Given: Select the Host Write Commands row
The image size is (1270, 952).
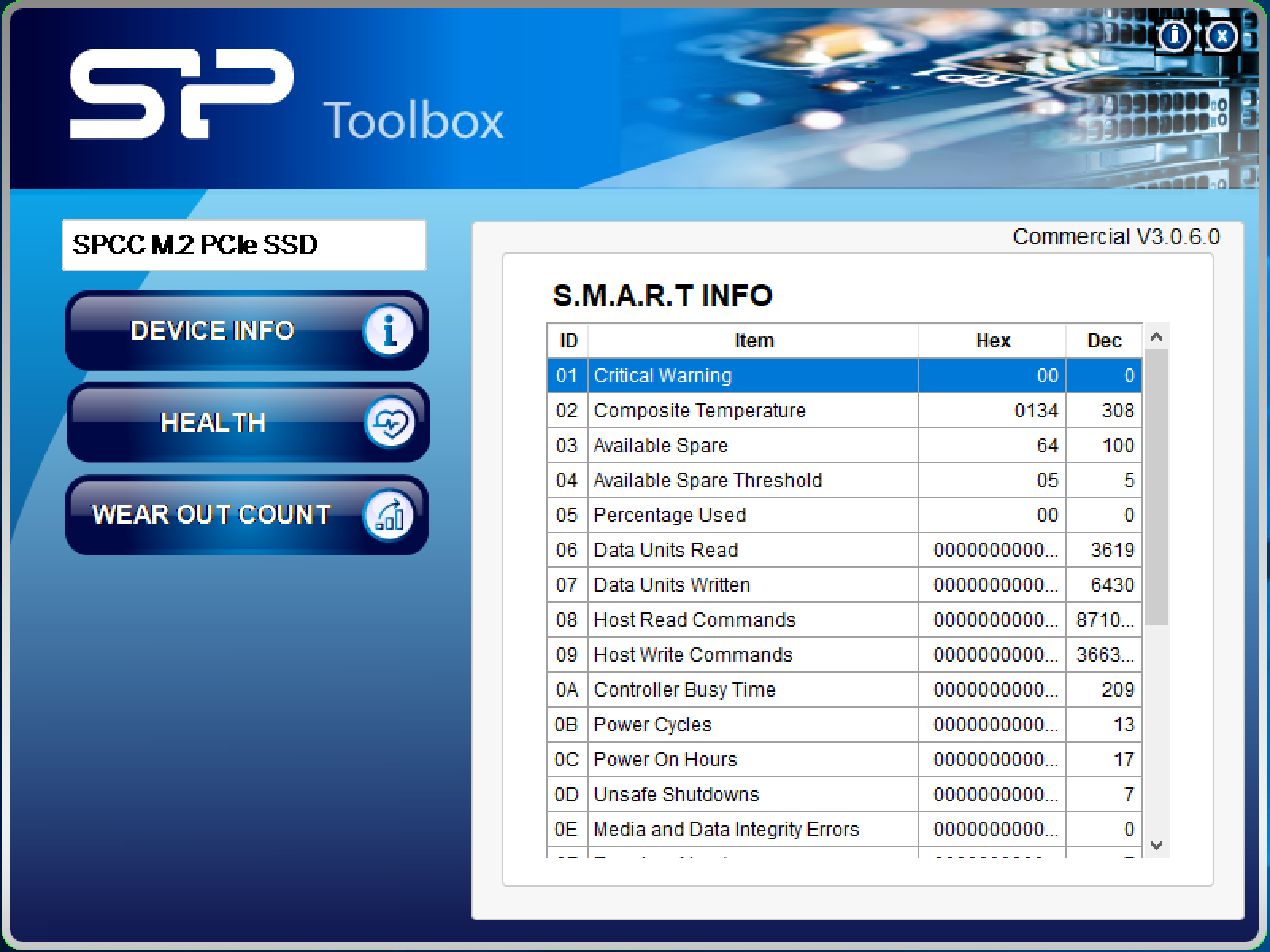Looking at the screenshot, I should coord(845,654).
